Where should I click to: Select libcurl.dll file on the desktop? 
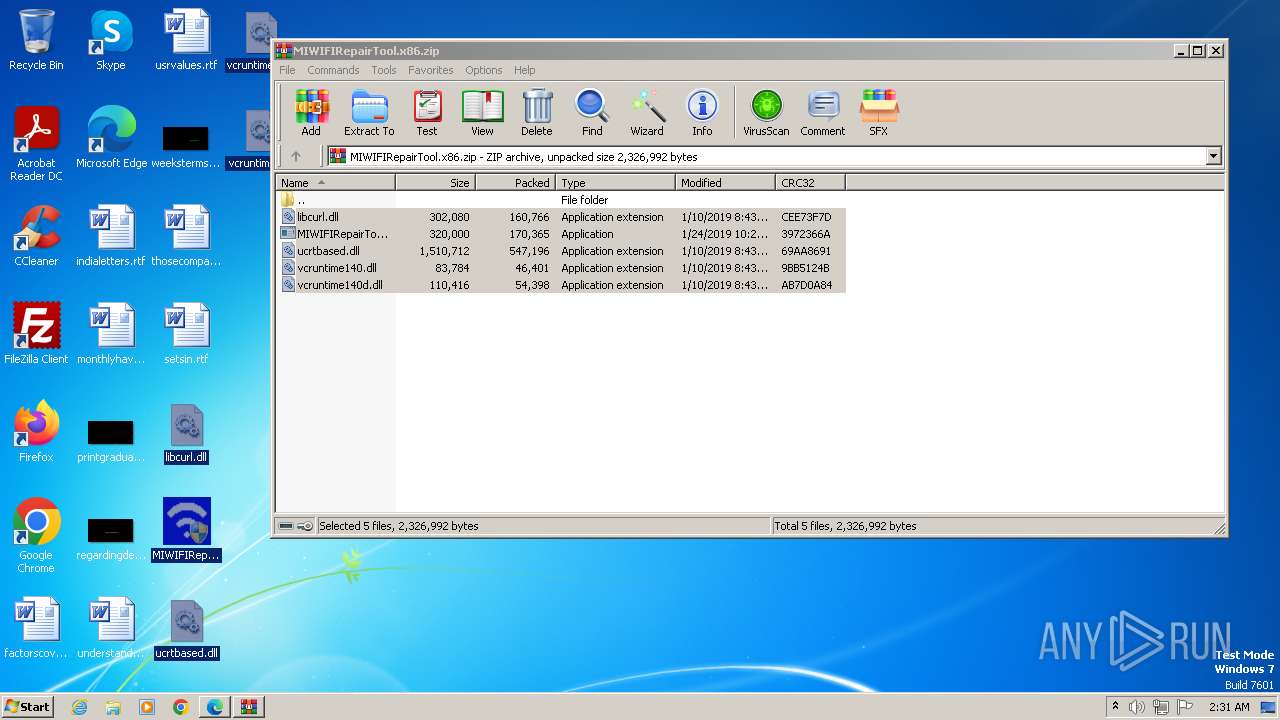[x=186, y=433]
